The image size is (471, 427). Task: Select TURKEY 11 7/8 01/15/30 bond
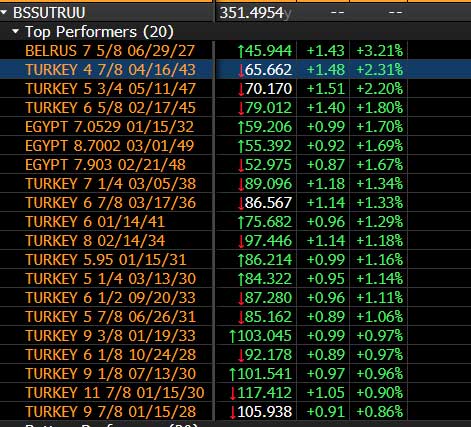point(115,393)
